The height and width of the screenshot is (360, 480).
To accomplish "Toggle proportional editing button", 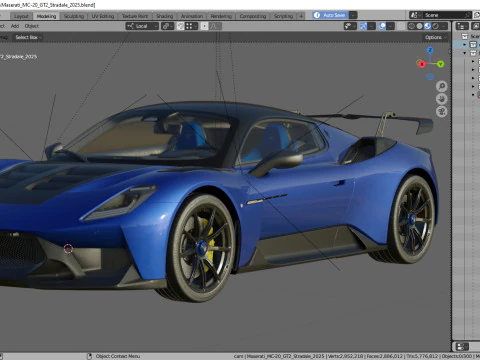I will [x=204, y=26].
